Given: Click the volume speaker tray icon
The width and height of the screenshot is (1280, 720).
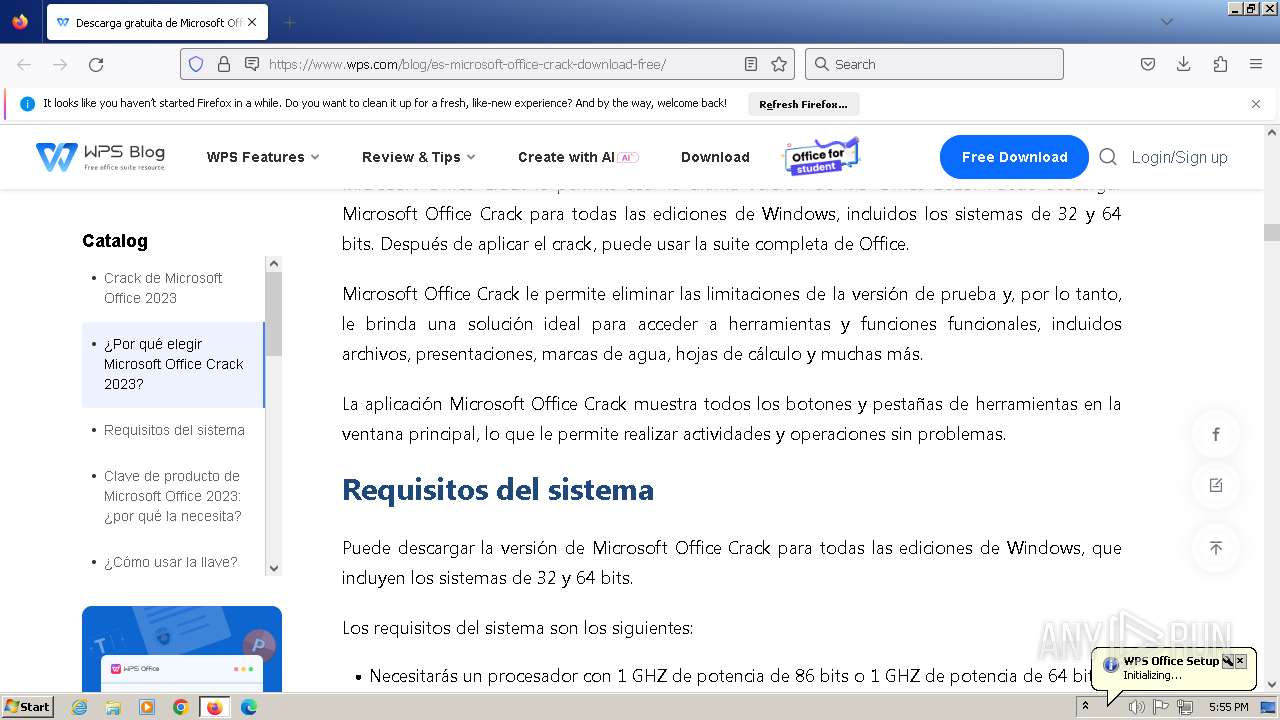Looking at the screenshot, I should [1136, 707].
